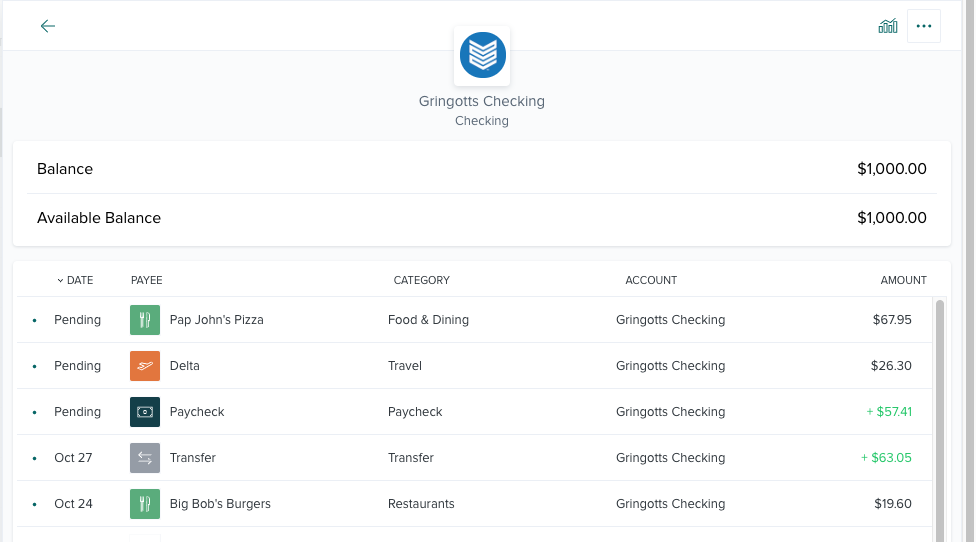This screenshot has width=976, height=542.
Task: Sort transactions by CATEGORY column header
Action: coord(421,280)
